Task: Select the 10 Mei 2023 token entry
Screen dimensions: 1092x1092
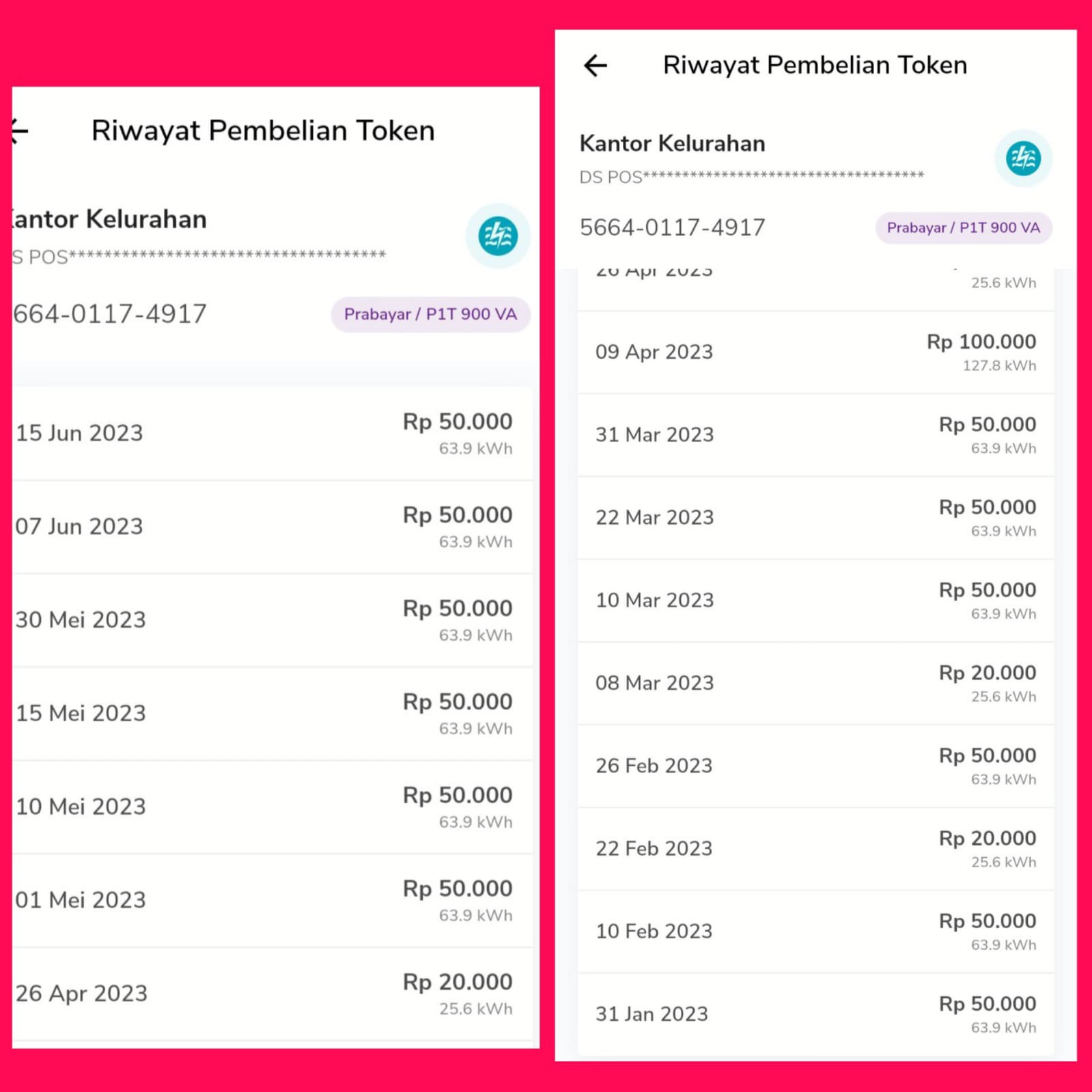Action: pyautogui.click(x=272, y=807)
